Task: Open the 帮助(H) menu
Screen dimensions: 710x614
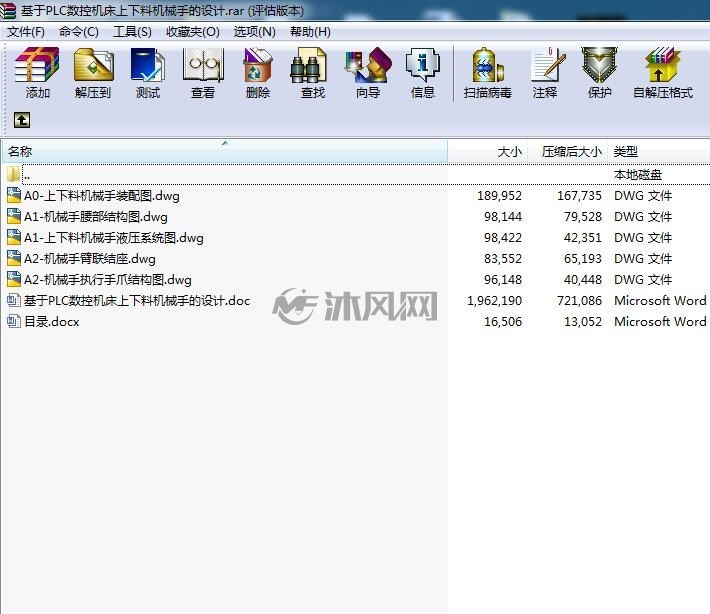Action: coord(310,32)
